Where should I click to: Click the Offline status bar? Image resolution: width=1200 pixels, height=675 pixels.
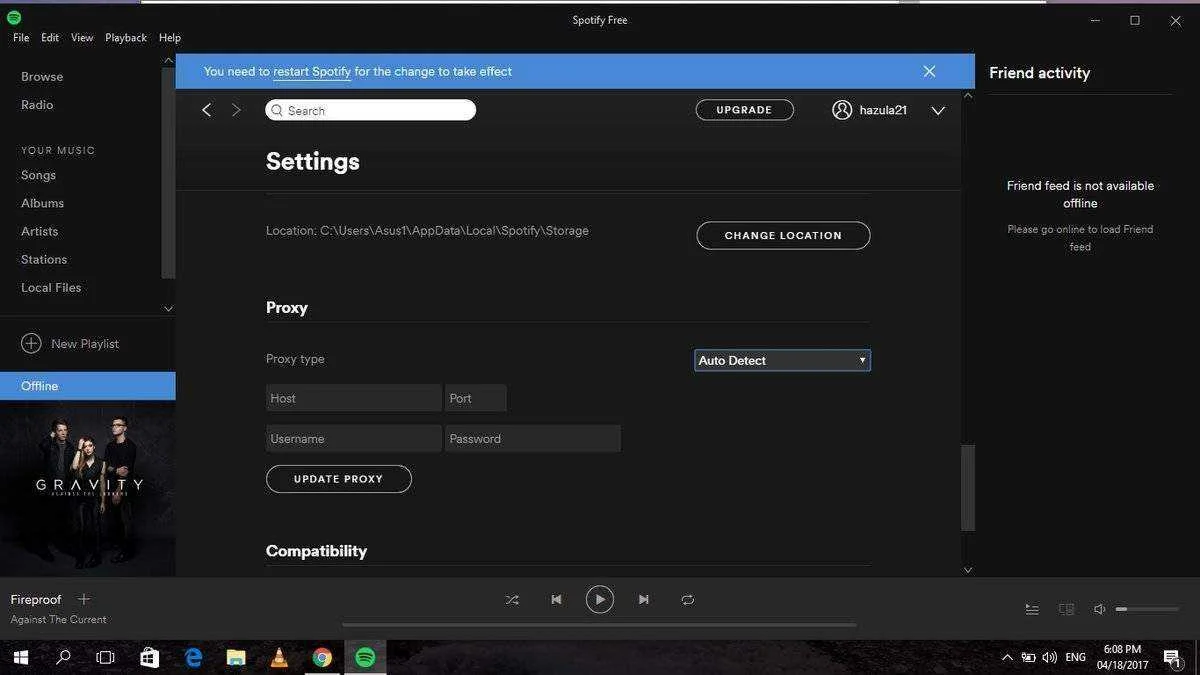tap(88, 386)
